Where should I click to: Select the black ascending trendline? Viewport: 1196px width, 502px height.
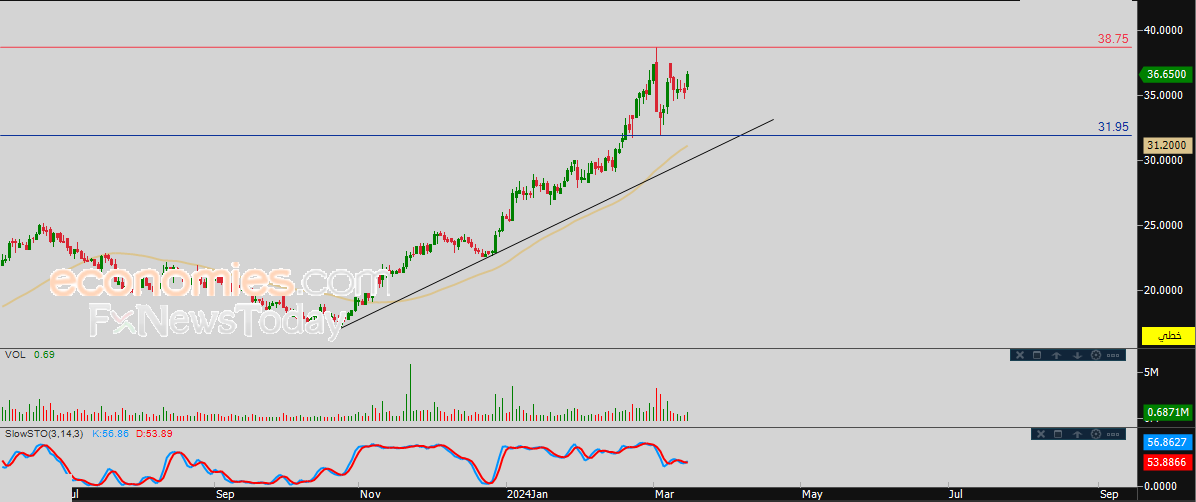click(557, 224)
